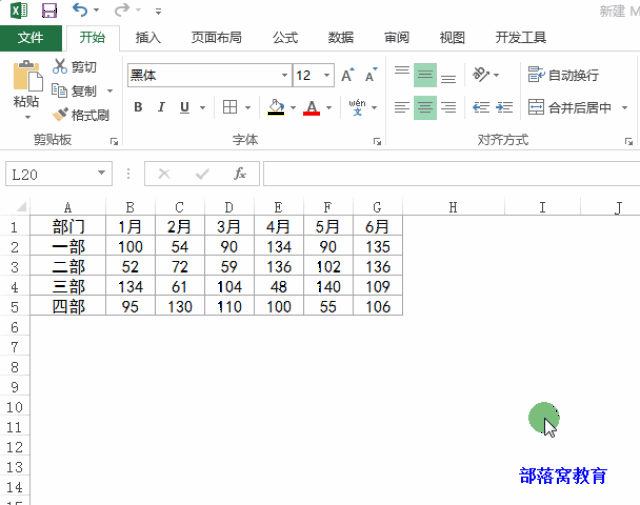Align text right icon
Viewport: 640px width, 505px height.
point(448,108)
